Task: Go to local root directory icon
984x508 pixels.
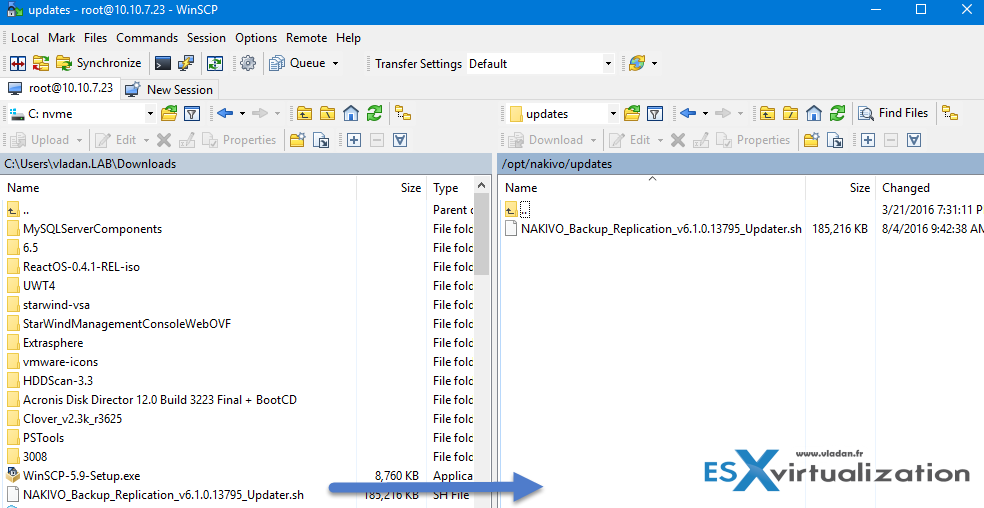Action: pyautogui.click(x=328, y=113)
